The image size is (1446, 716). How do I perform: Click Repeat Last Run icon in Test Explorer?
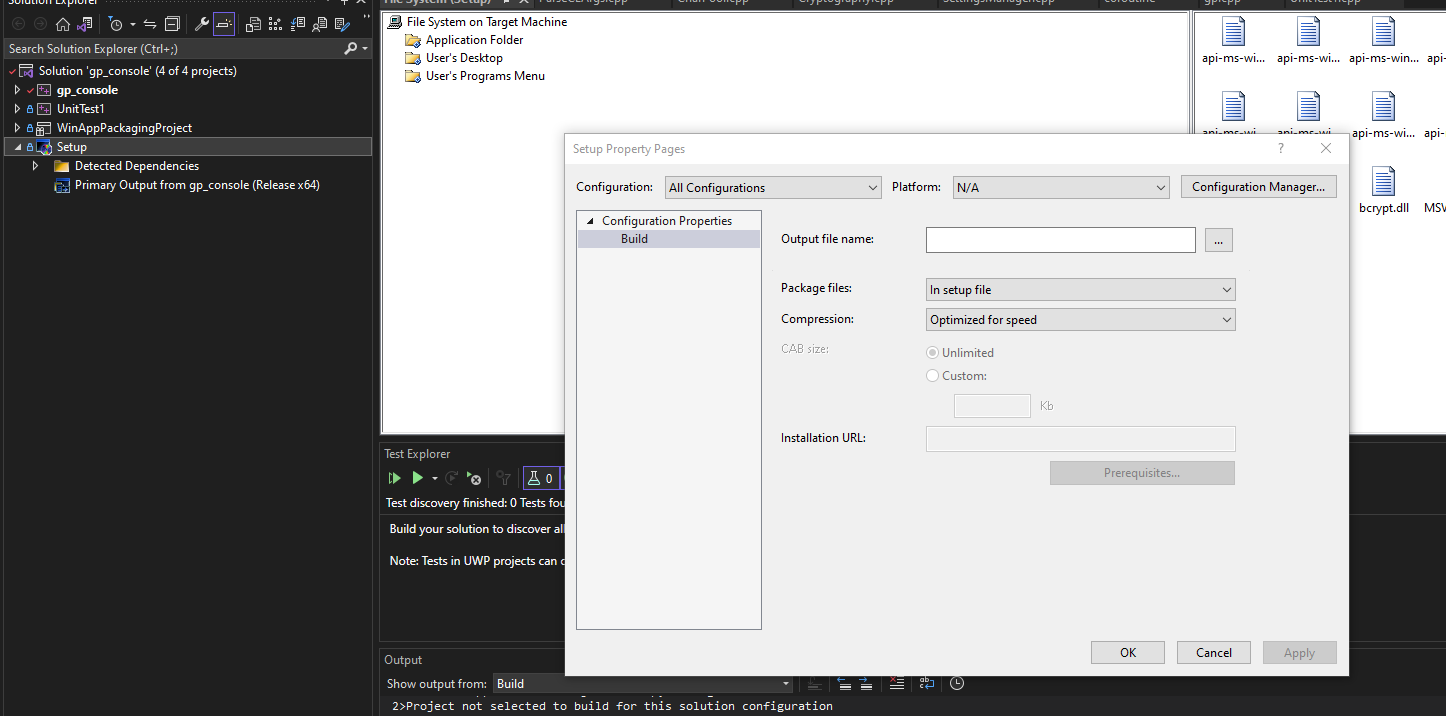pyautogui.click(x=452, y=478)
